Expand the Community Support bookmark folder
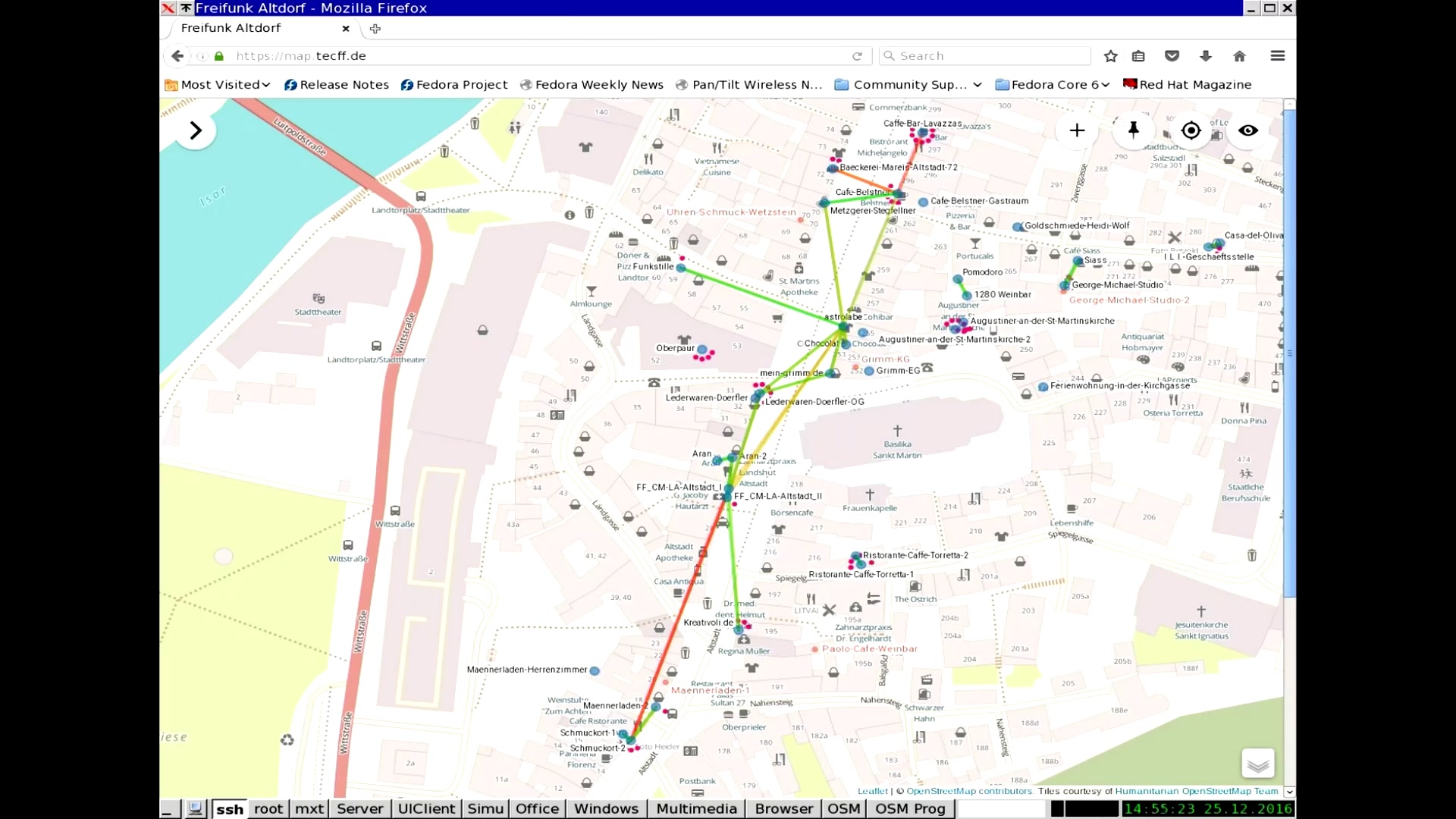Image resolution: width=1456 pixels, height=819 pixels. [908, 85]
